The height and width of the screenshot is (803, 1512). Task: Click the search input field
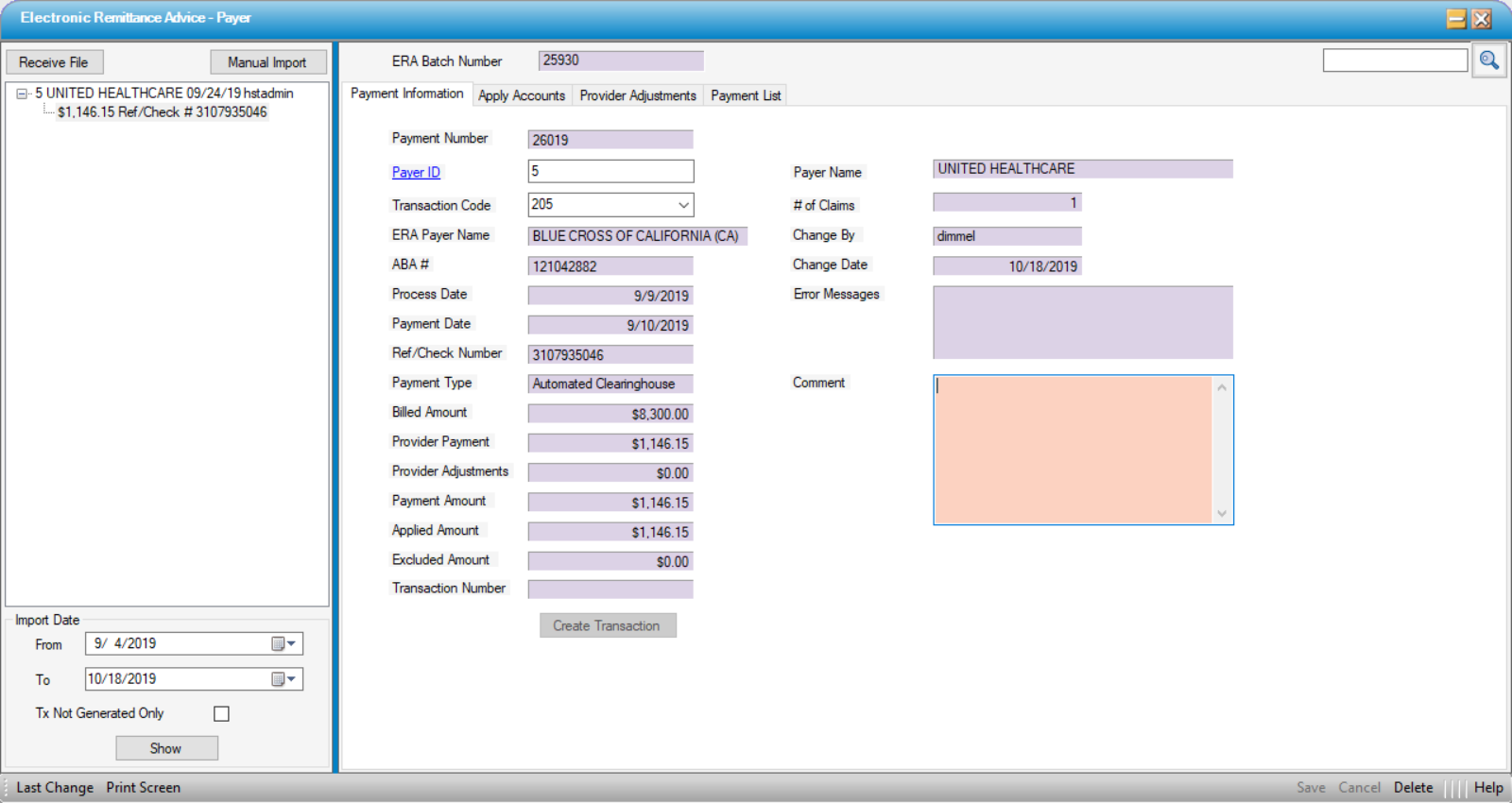pyautogui.click(x=1394, y=60)
